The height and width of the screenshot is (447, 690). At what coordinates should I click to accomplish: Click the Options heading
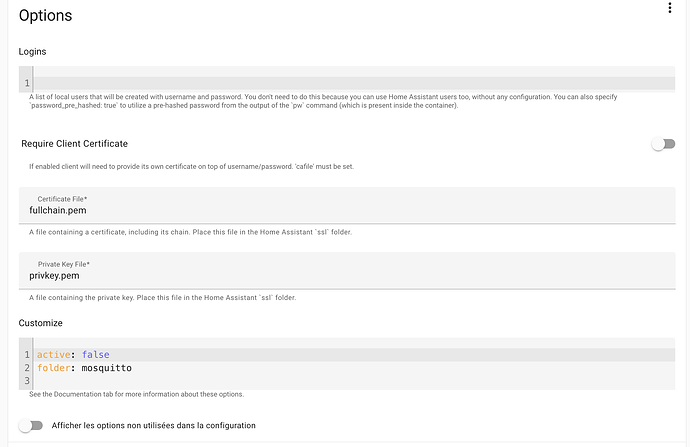click(45, 15)
